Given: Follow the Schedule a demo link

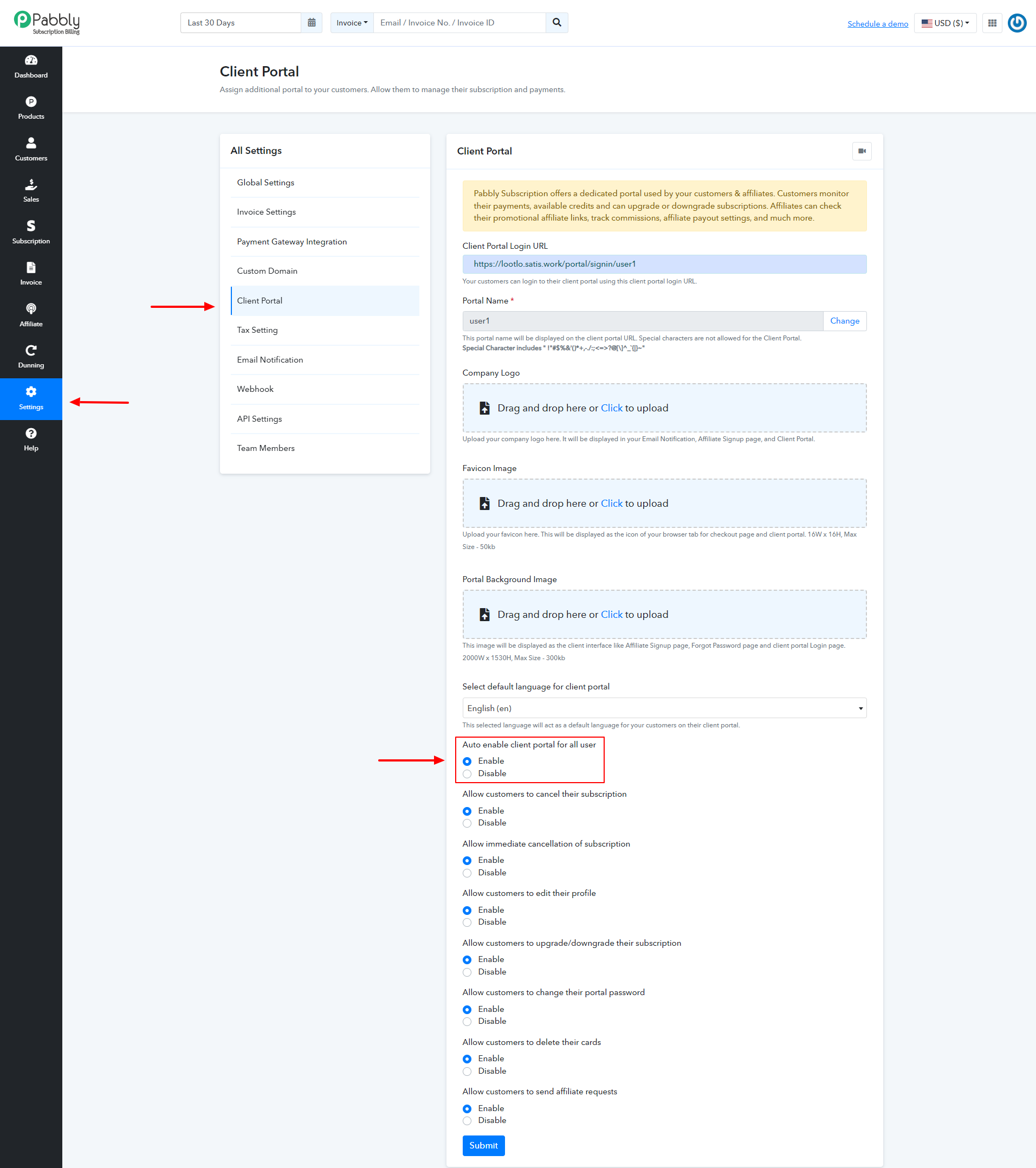Looking at the screenshot, I should pyautogui.click(x=878, y=24).
